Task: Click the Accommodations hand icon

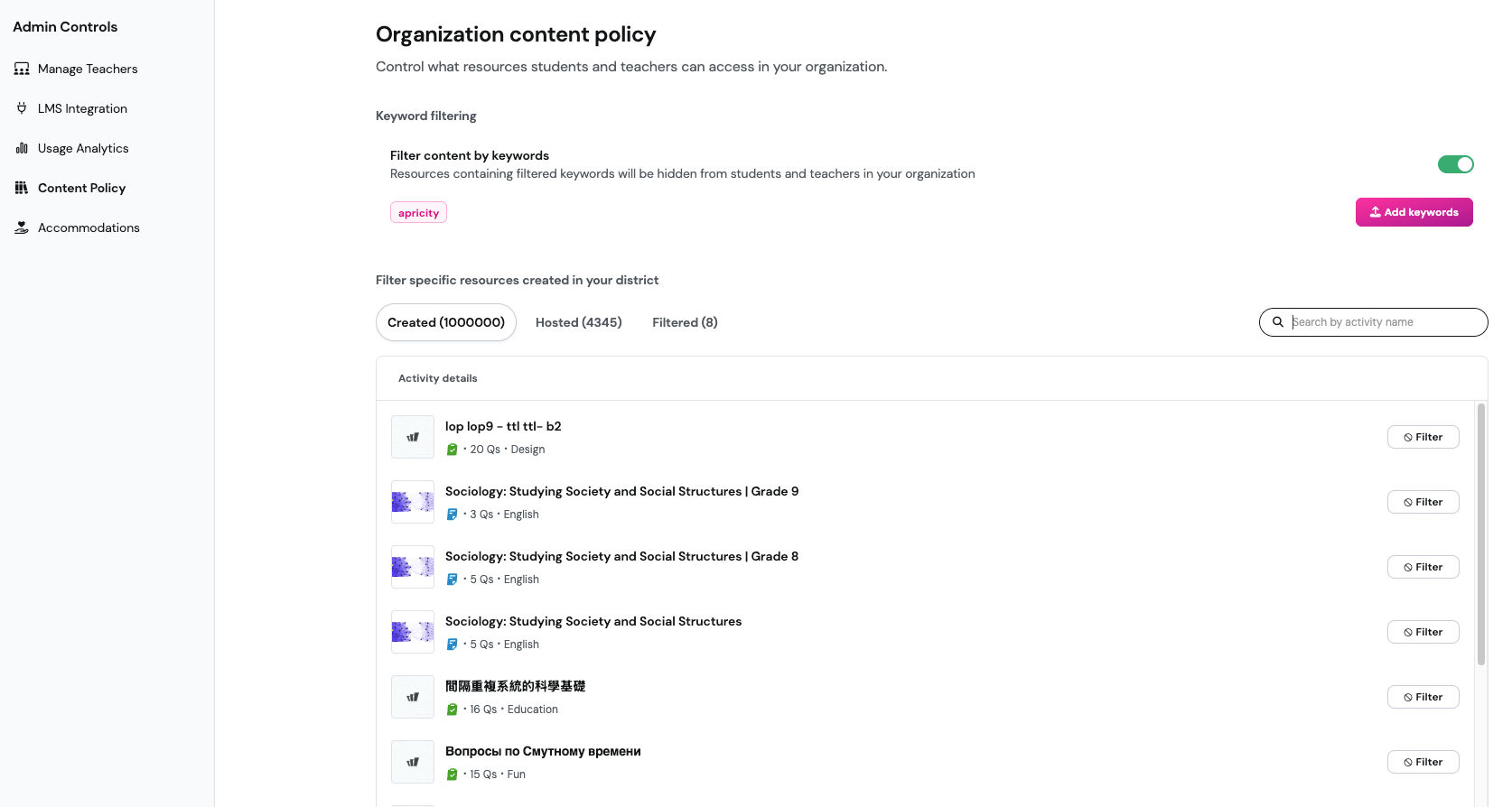Action: pos(22,227)
